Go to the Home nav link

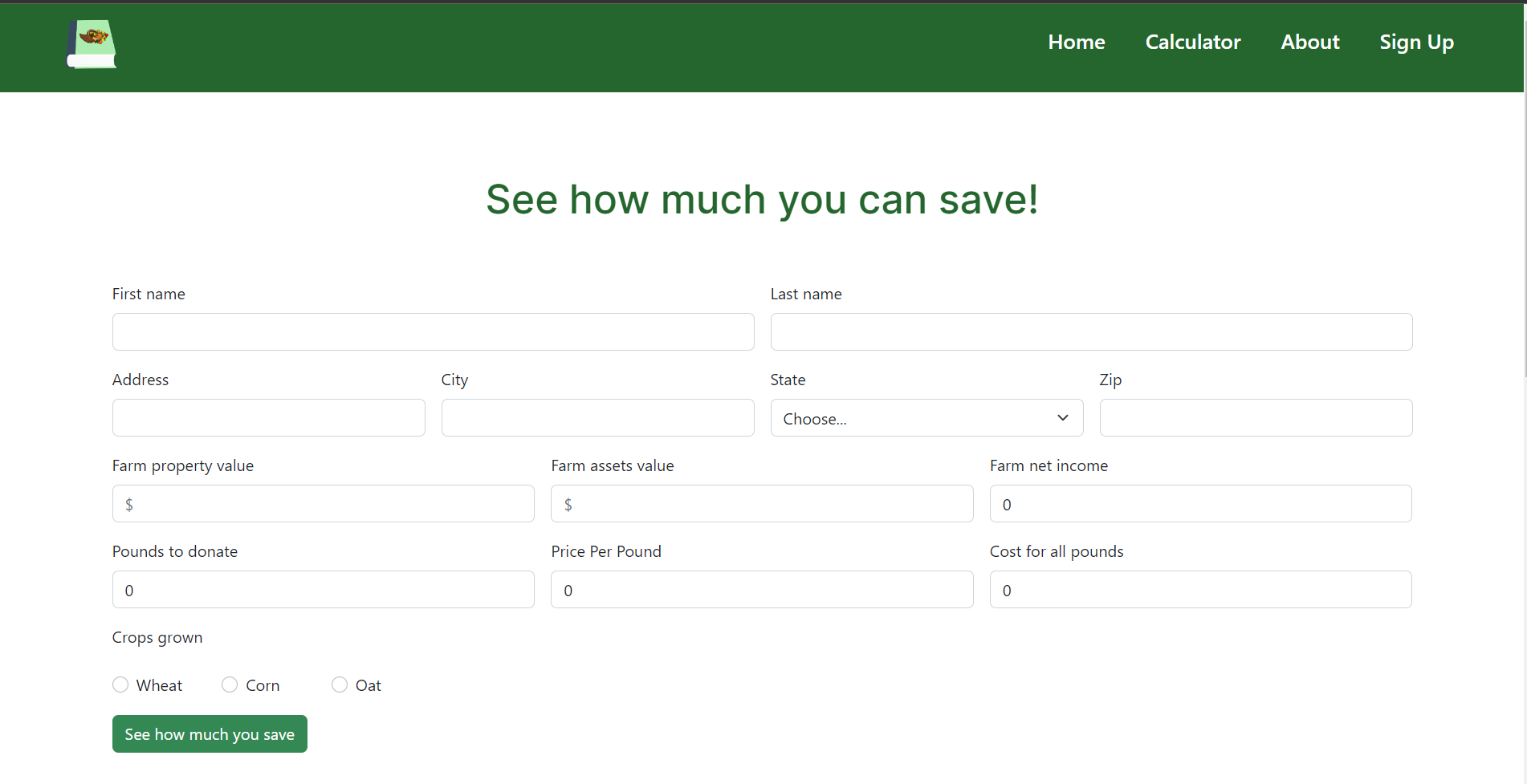(1077, 42)
